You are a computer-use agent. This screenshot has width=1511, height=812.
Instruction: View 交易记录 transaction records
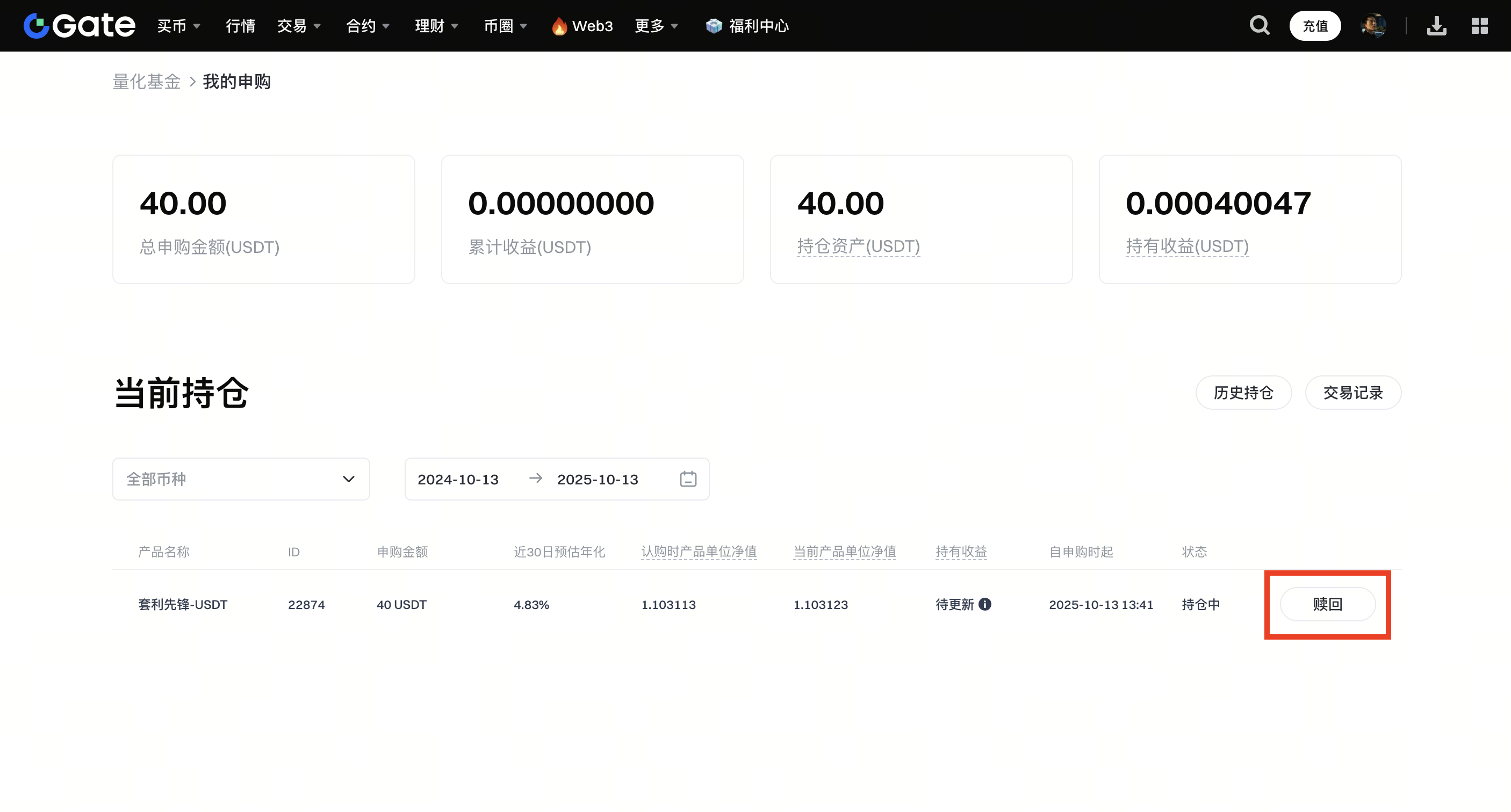1352,392
